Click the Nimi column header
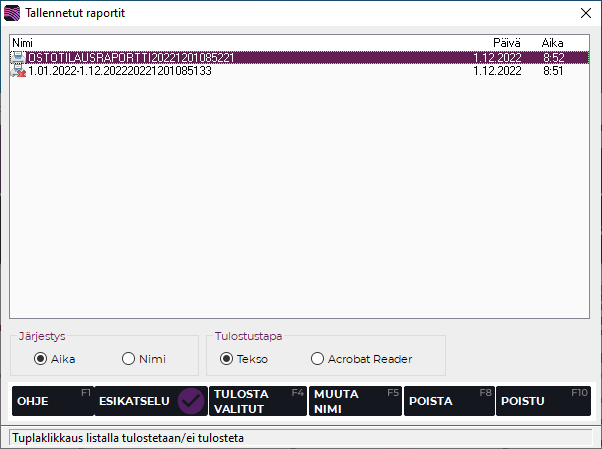602x449 pixels. tap(22, 43)
